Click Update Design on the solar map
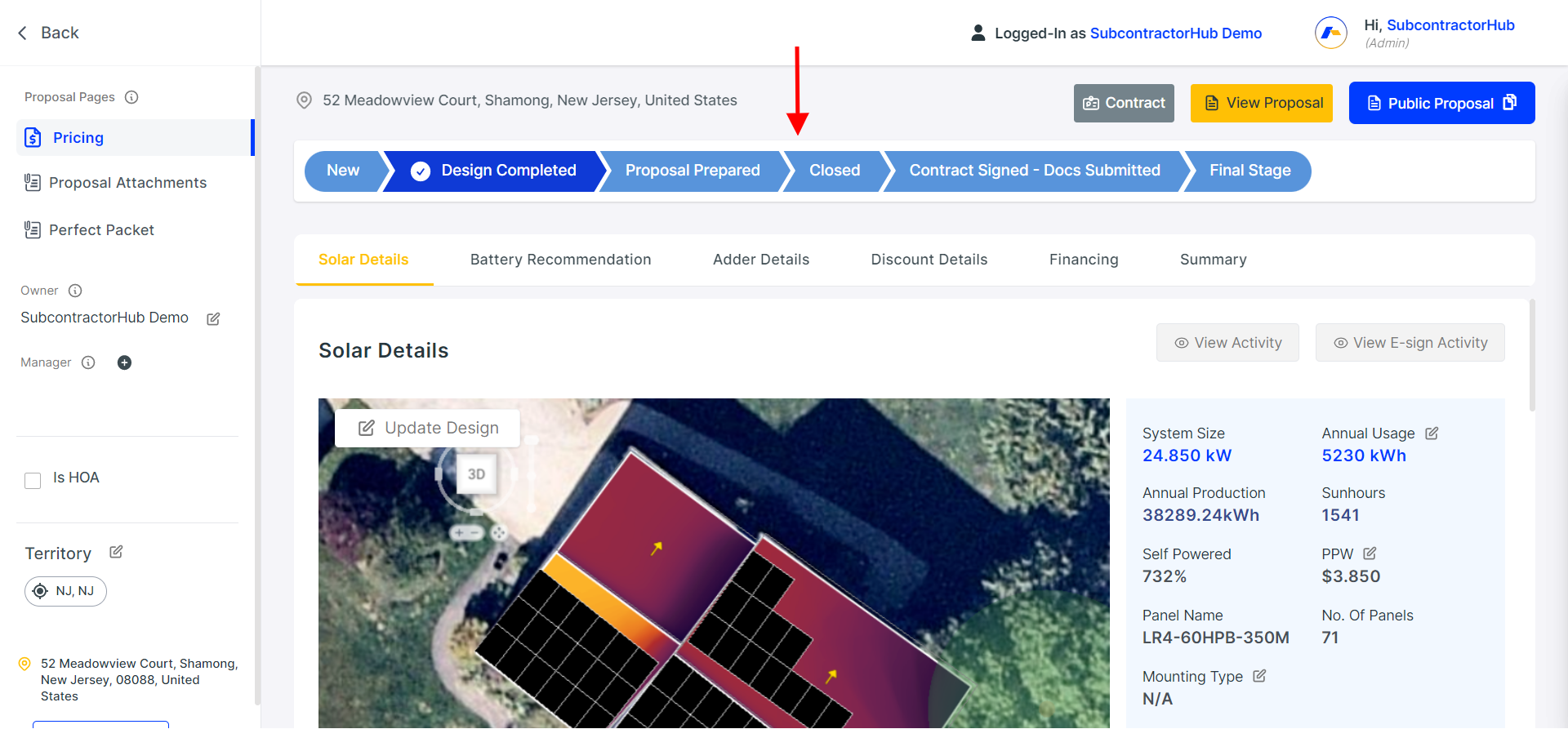 (x=427, y=428)
